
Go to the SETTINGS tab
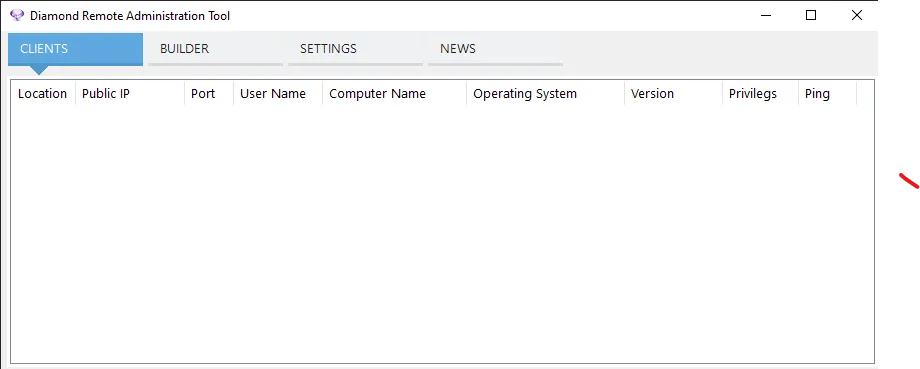click(x=355, y=49)
